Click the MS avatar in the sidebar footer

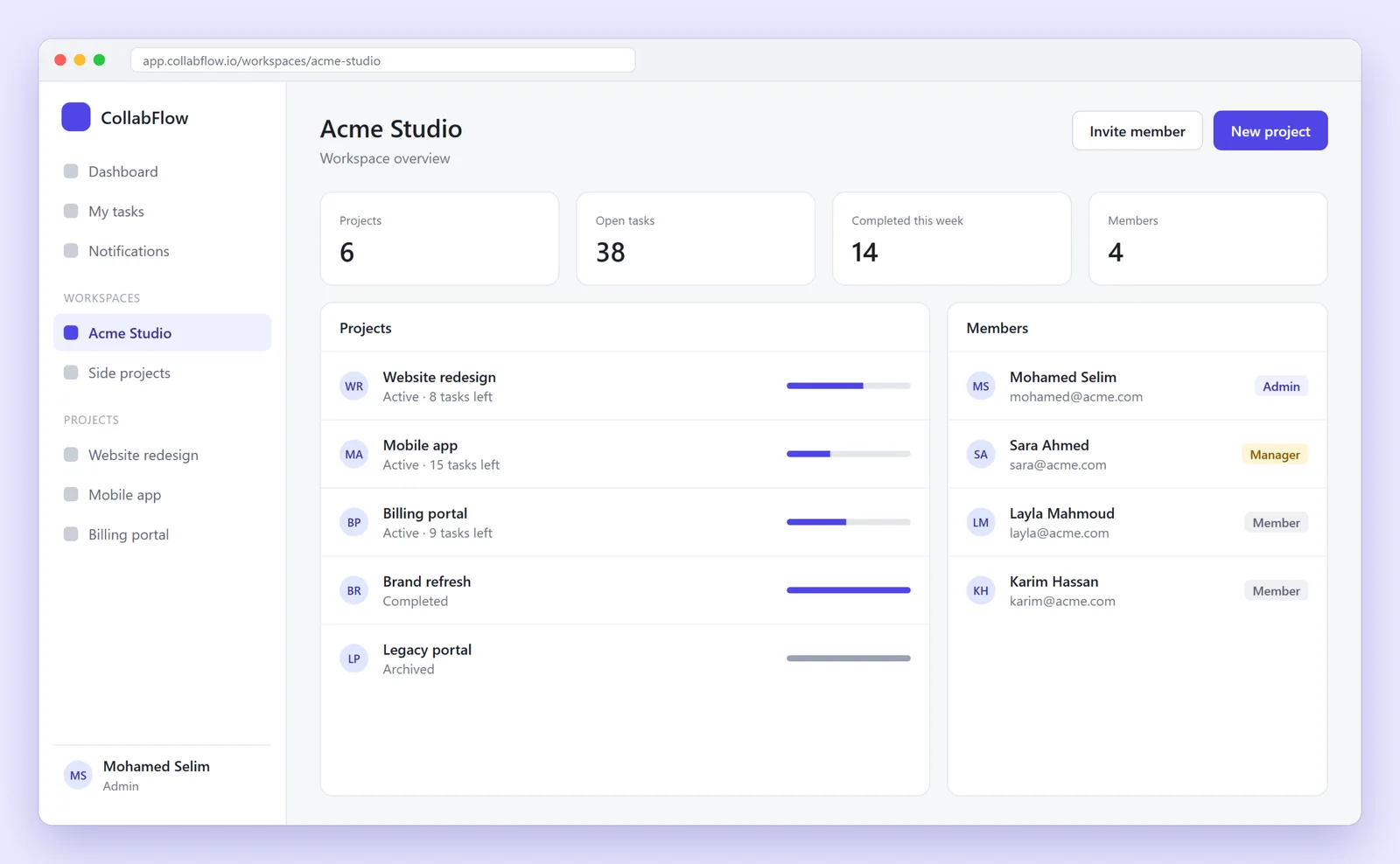pyautogui.click(x=78, y=775)
